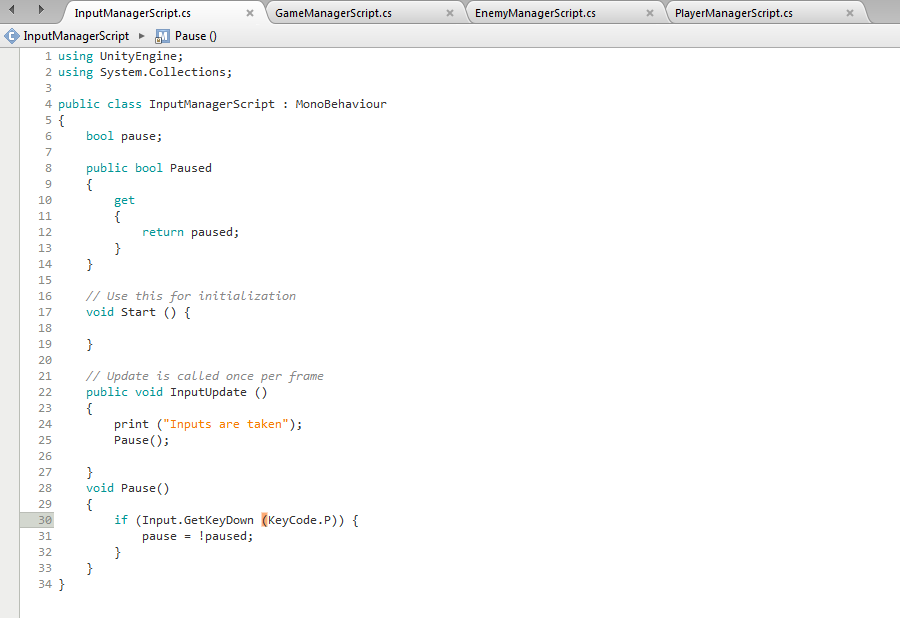Open the InputManagerScript.cs tab

point(133,13)
